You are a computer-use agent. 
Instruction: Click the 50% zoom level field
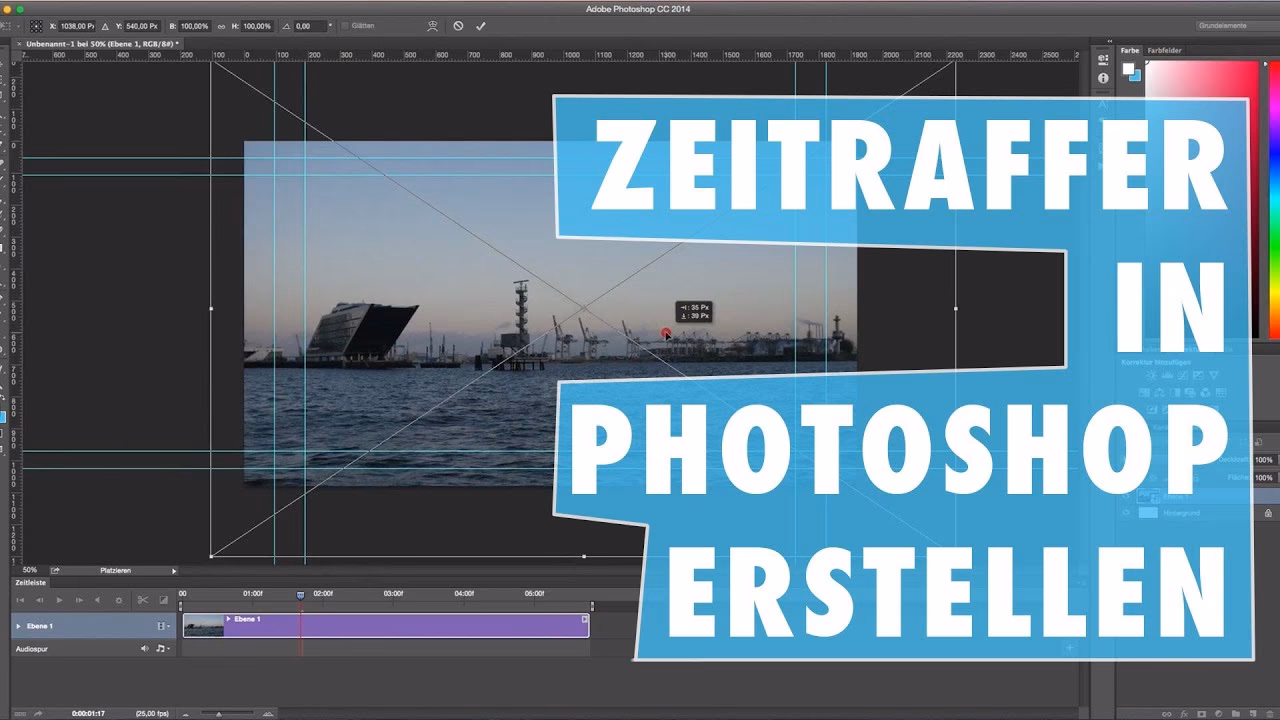point(30,570)
